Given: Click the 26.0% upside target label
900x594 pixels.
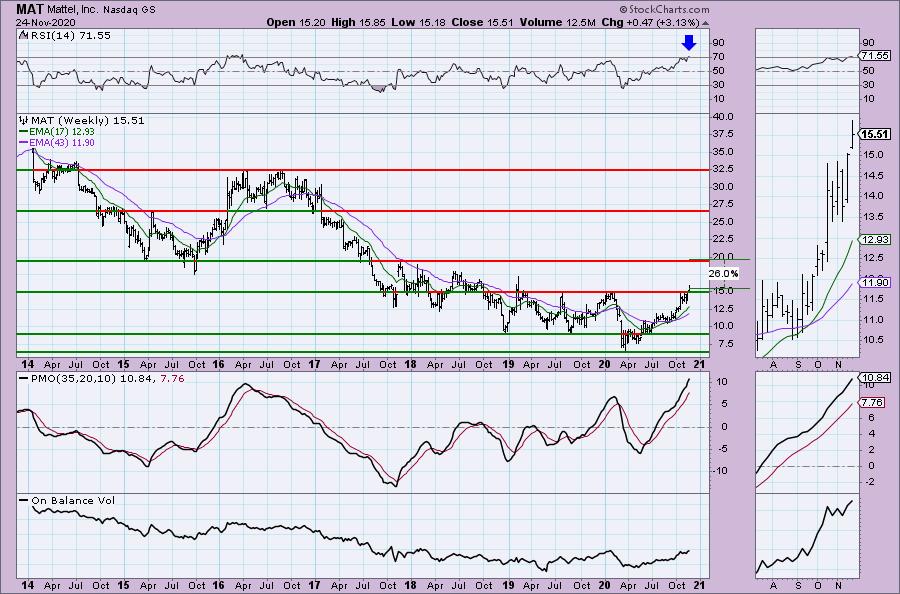Looking at the screenshot, I should [723, 274].
